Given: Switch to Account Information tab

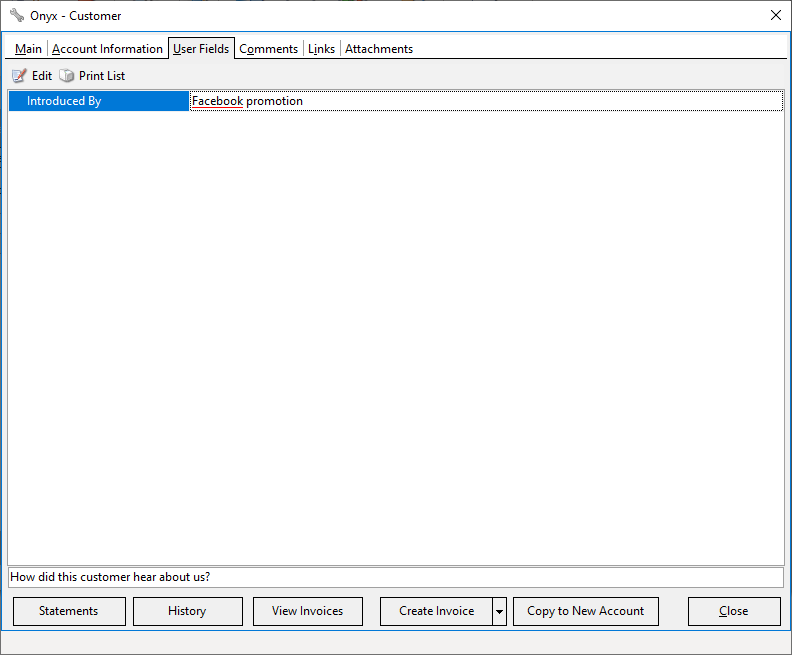Looking at the screenshot, I should pos(107,49).
